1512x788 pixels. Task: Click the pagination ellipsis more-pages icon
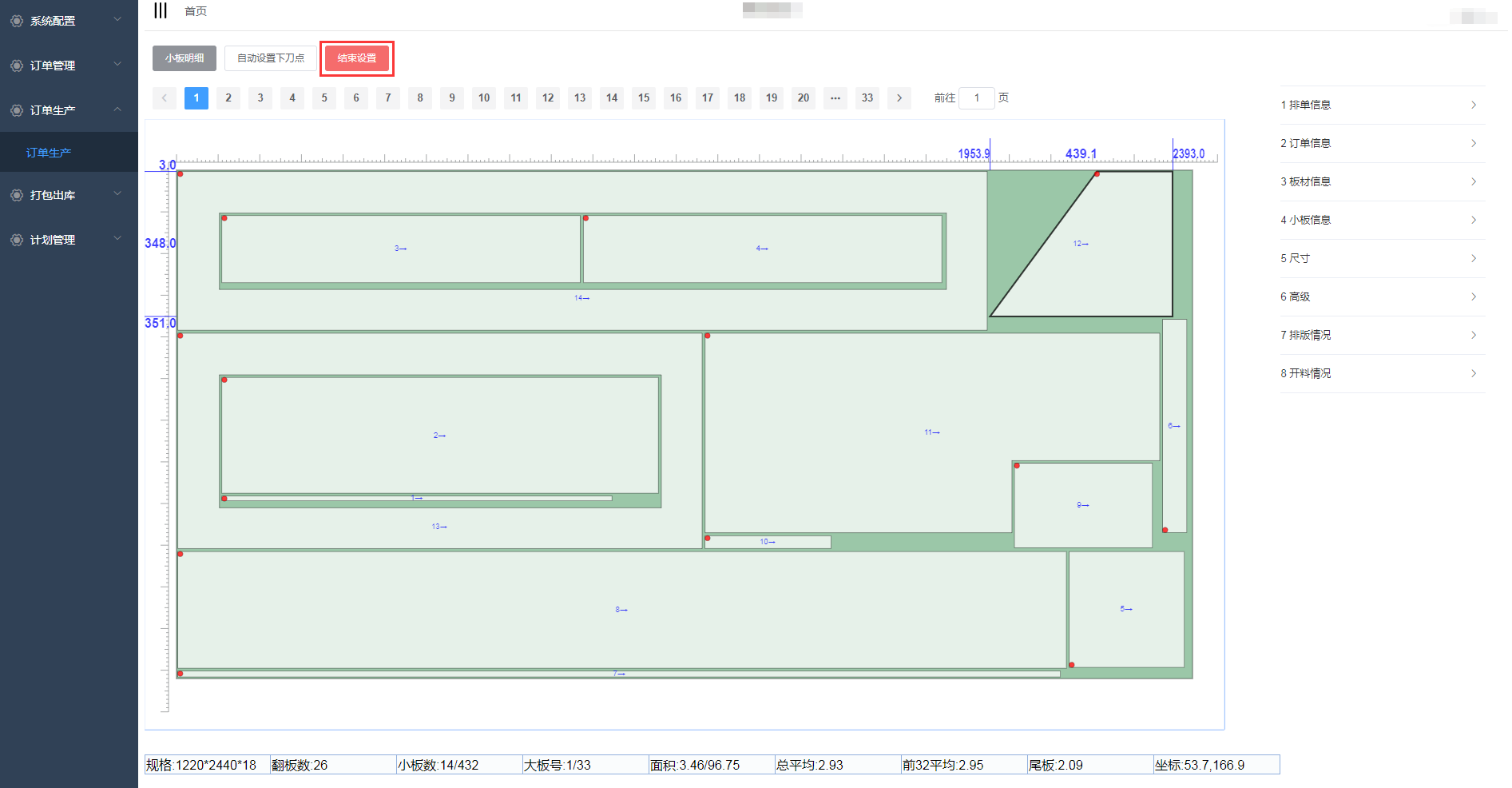tap(835, 98)
